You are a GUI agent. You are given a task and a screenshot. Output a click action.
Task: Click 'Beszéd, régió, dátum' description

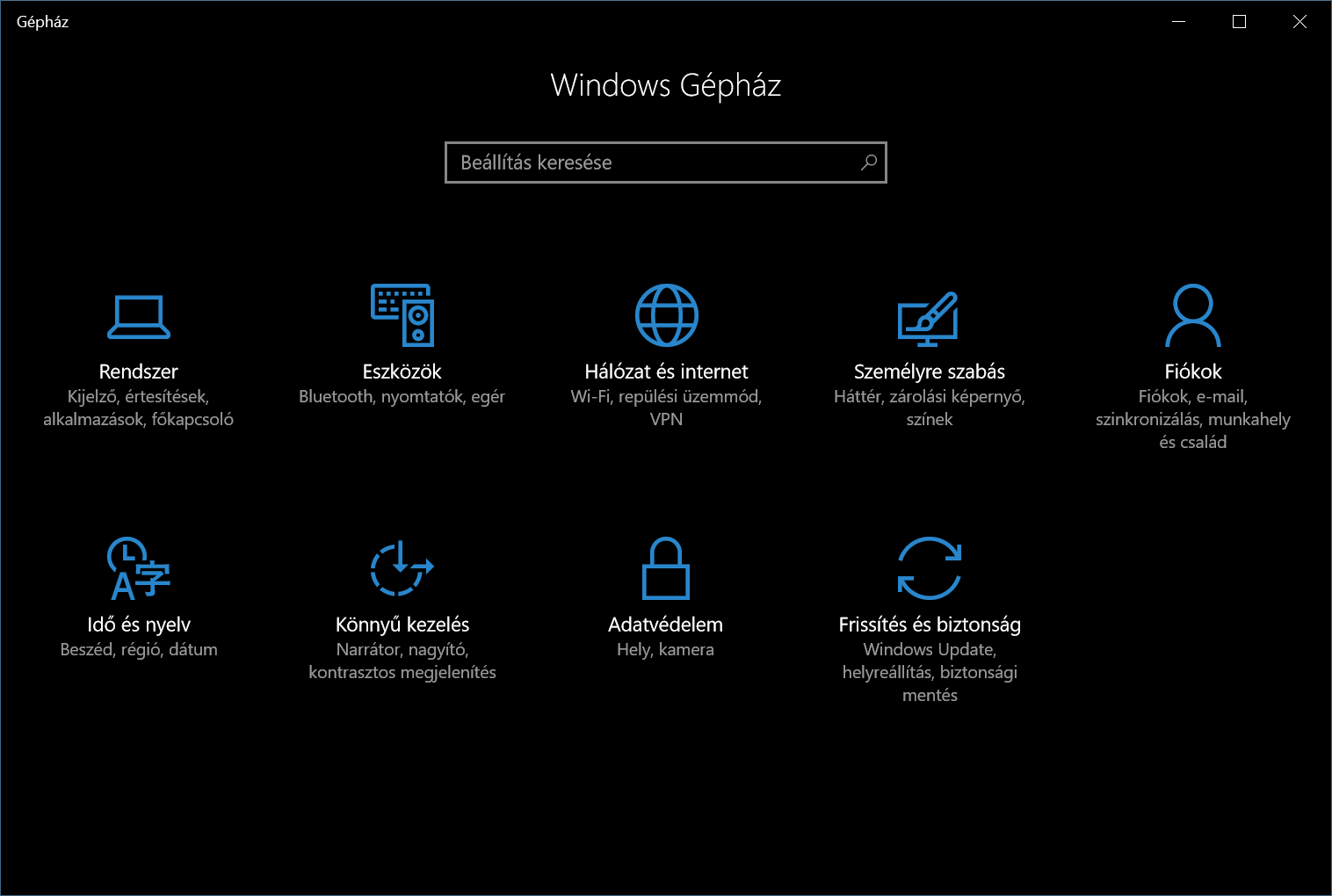coord(139,649)
